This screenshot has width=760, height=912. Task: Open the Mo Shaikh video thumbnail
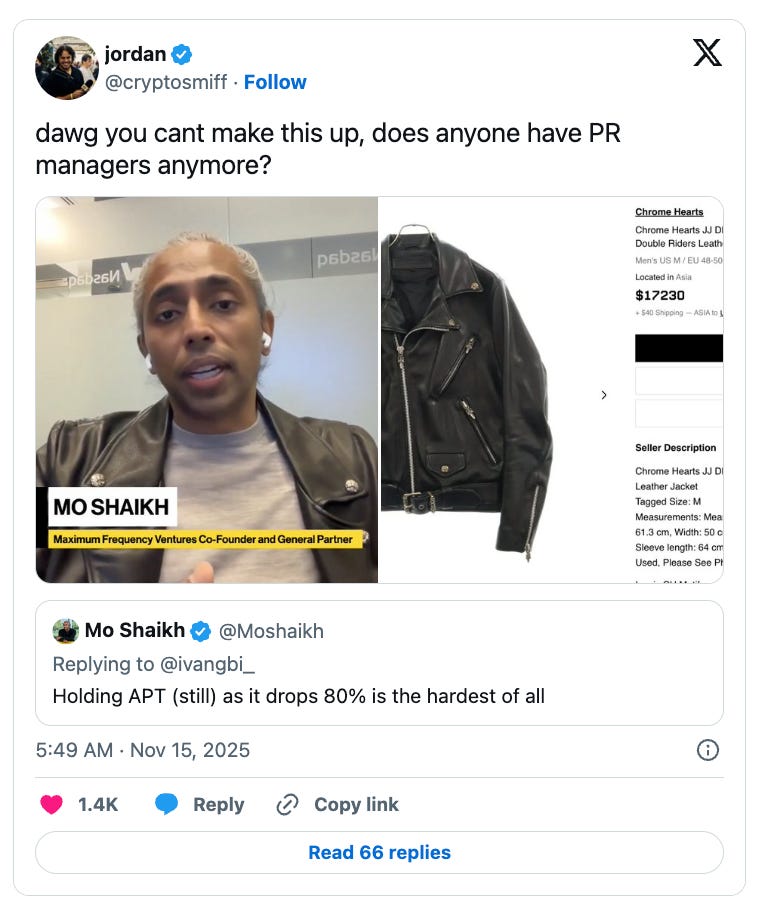point(206,390)
